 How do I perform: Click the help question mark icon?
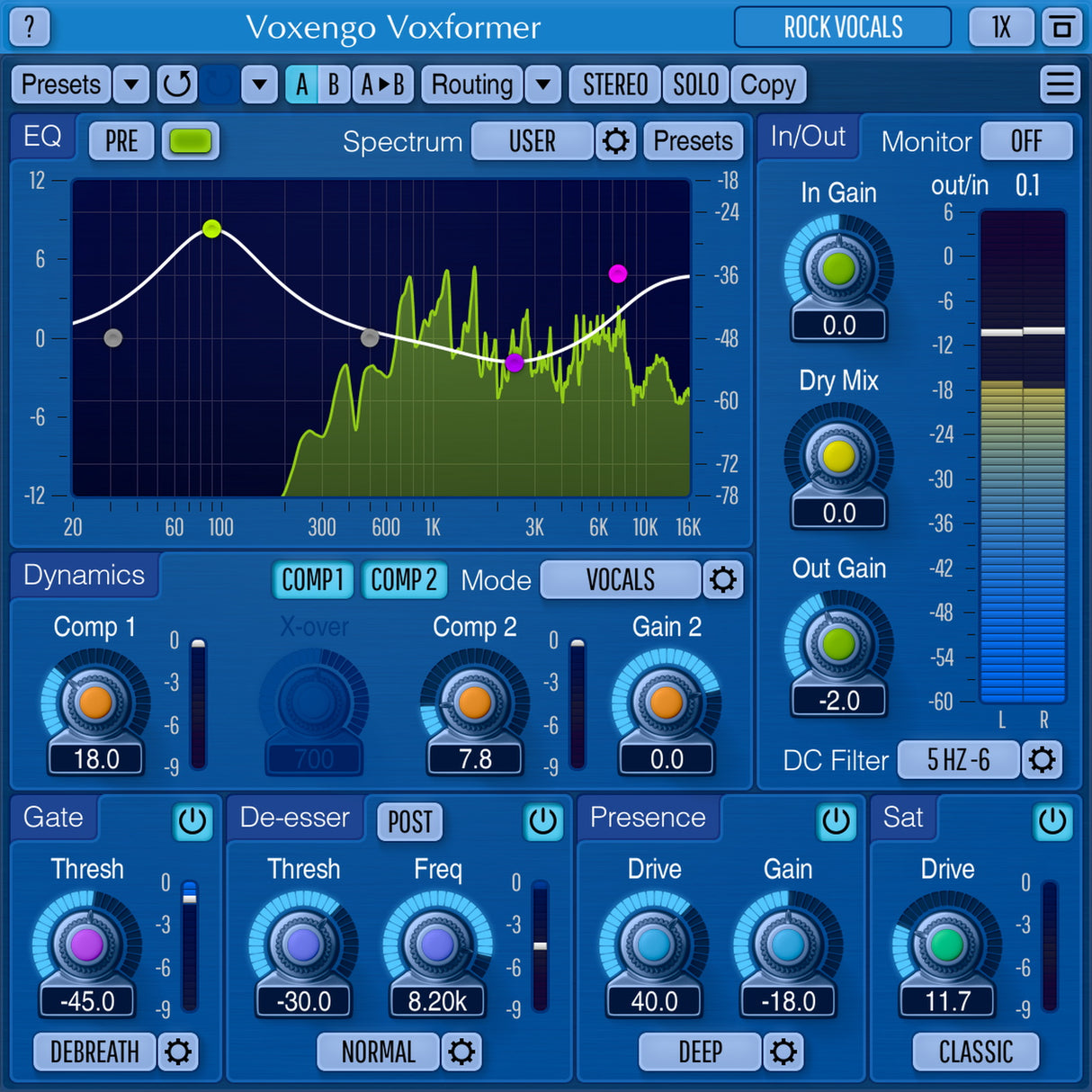(x=30, y=28)
